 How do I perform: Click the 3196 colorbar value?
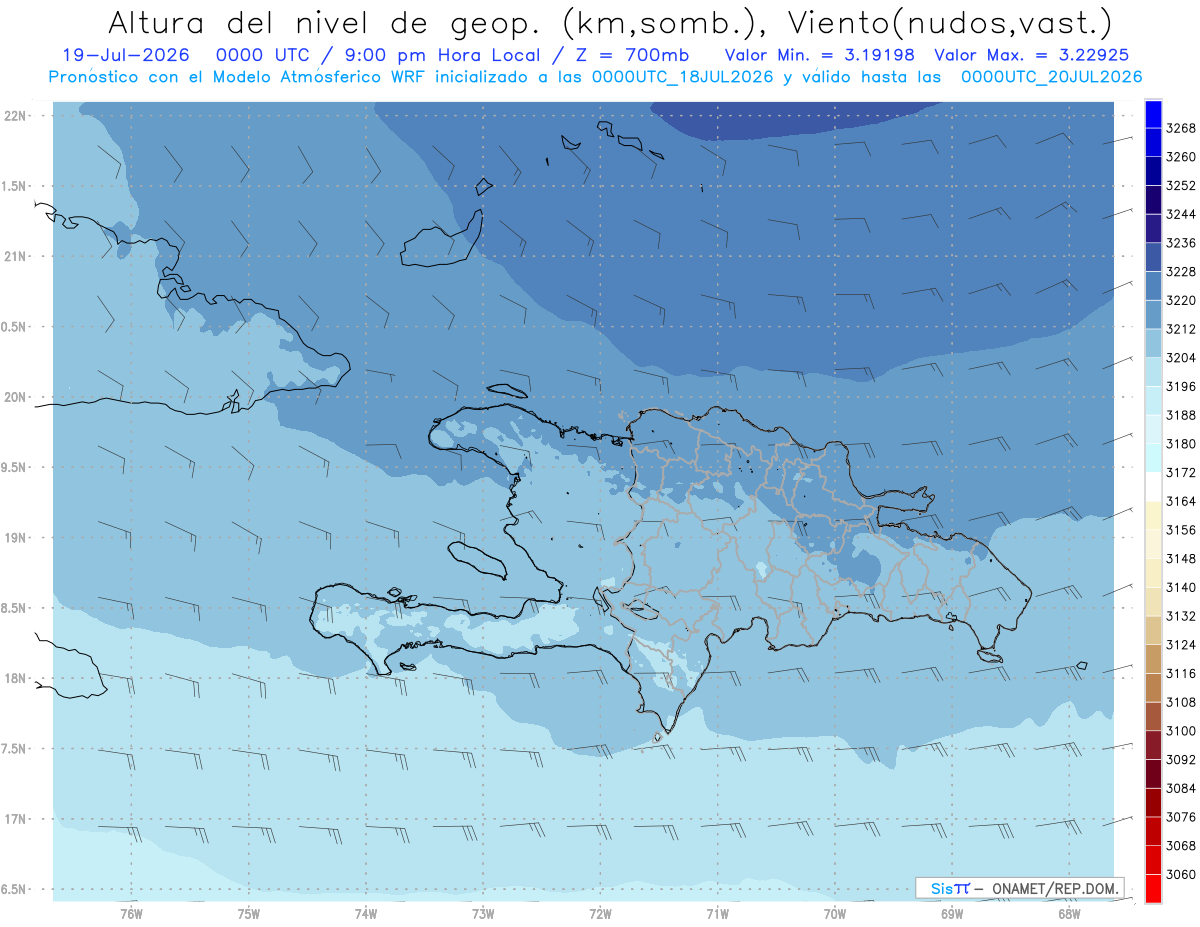[1181, 386]
